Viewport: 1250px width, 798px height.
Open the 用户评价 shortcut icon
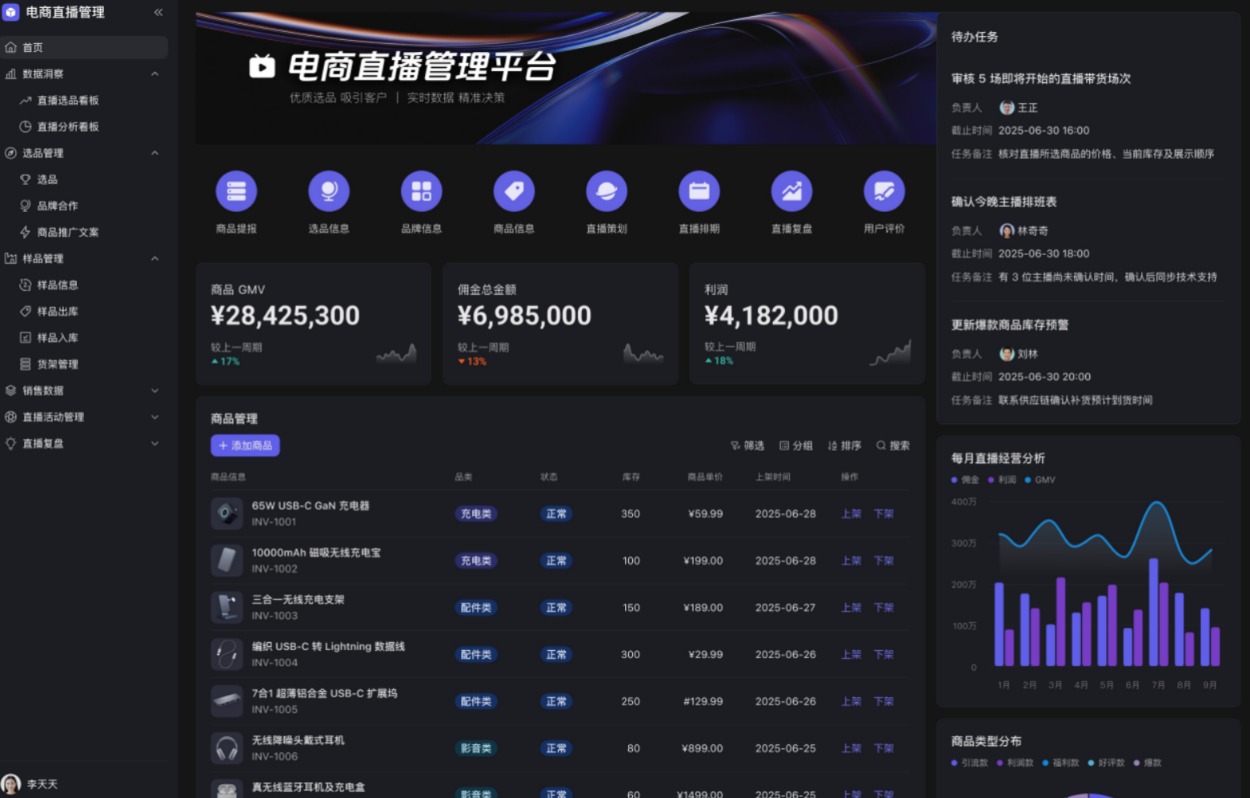[884, 191]
